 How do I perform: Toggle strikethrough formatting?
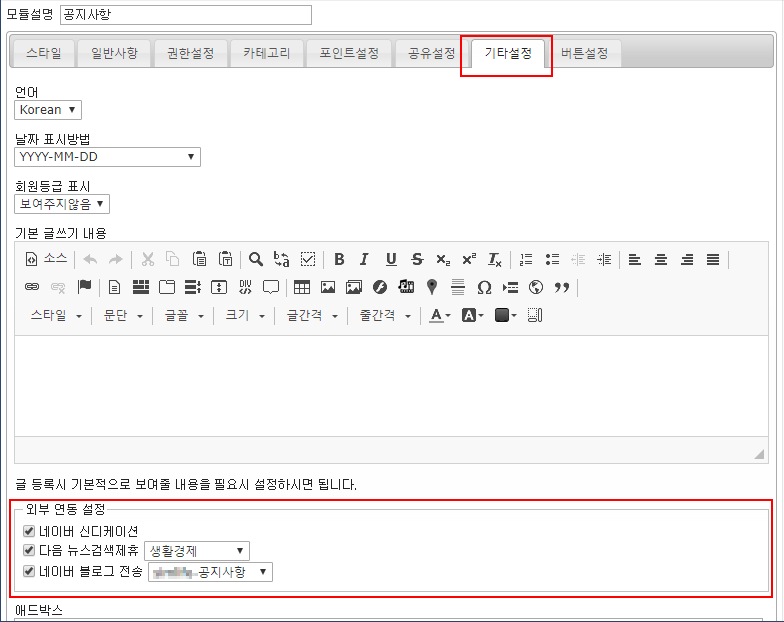[417, 259]
